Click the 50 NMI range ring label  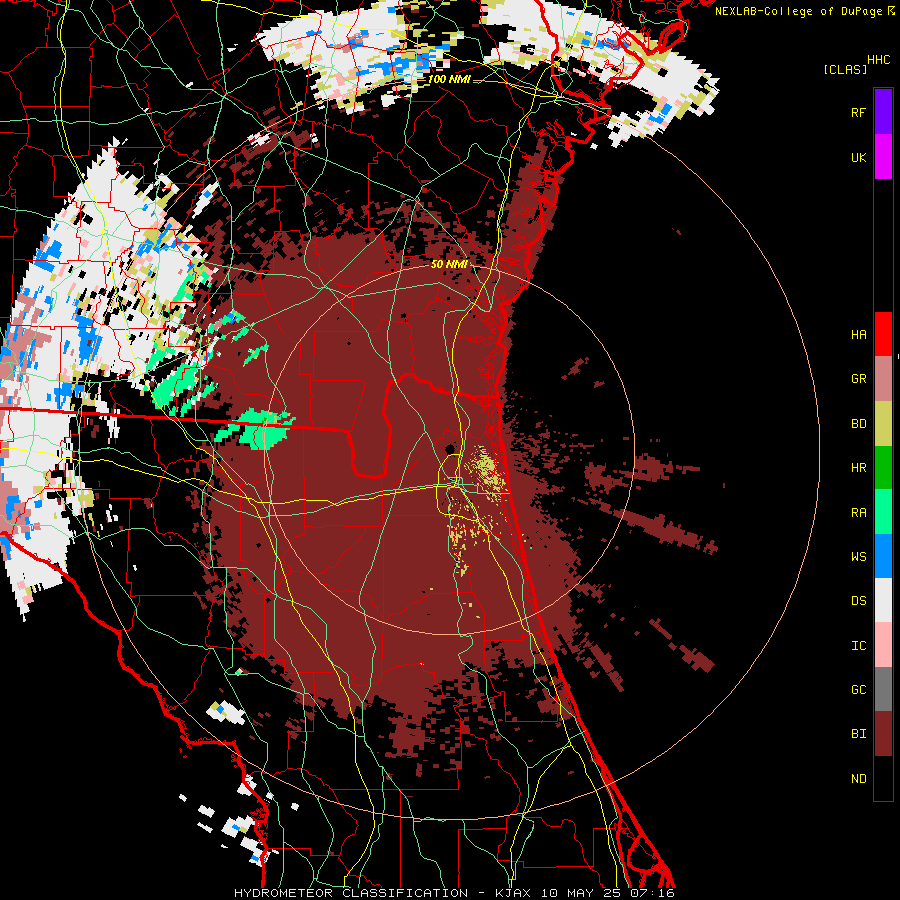[449, 264]
